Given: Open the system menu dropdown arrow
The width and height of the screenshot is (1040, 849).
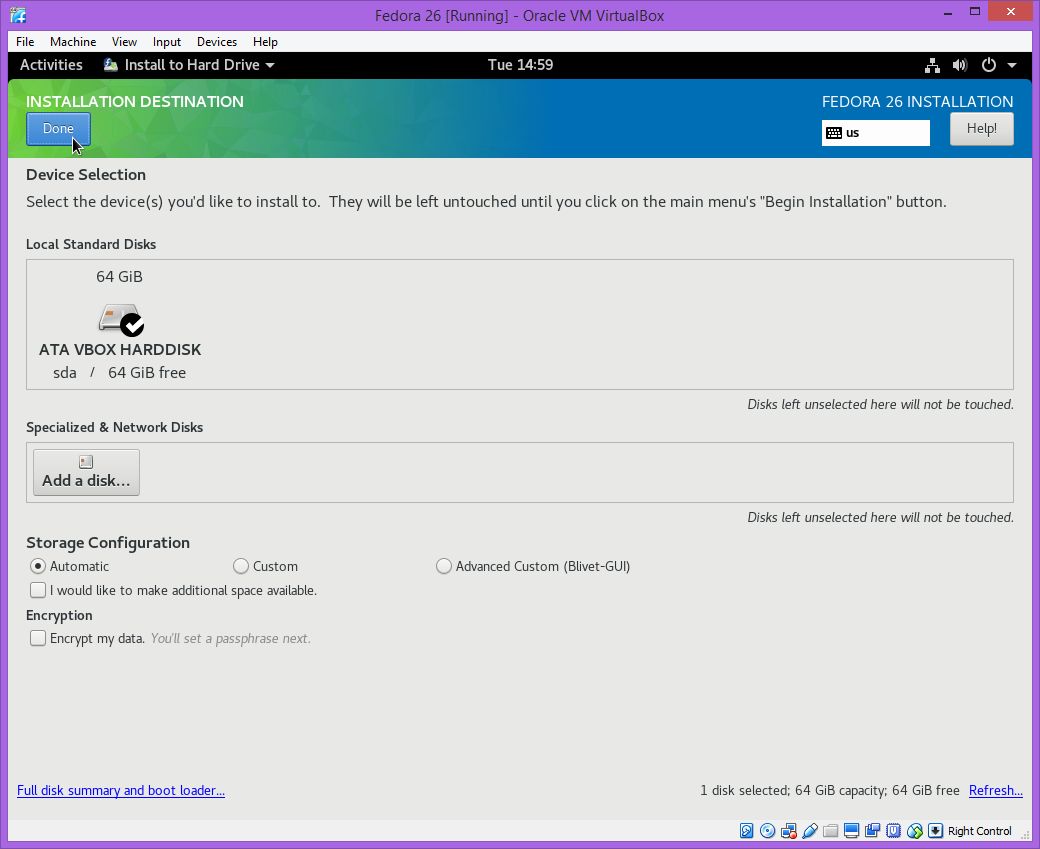Looking at the screenshot, I should coord(1011,65).
